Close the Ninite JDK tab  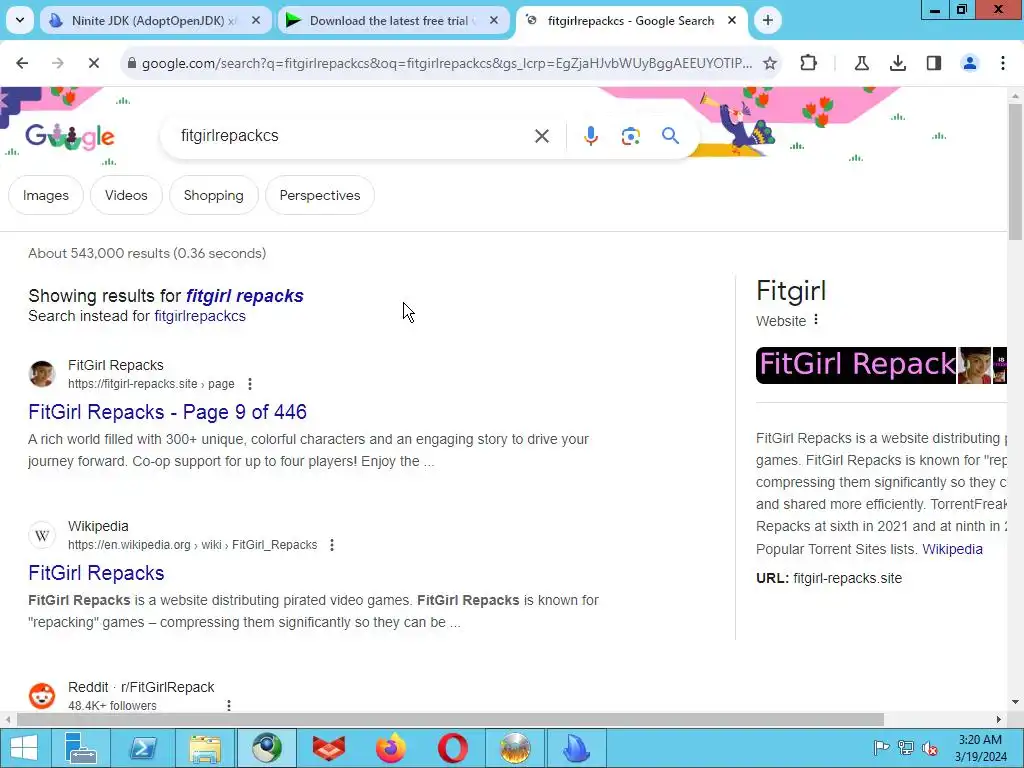pos(256,20)
